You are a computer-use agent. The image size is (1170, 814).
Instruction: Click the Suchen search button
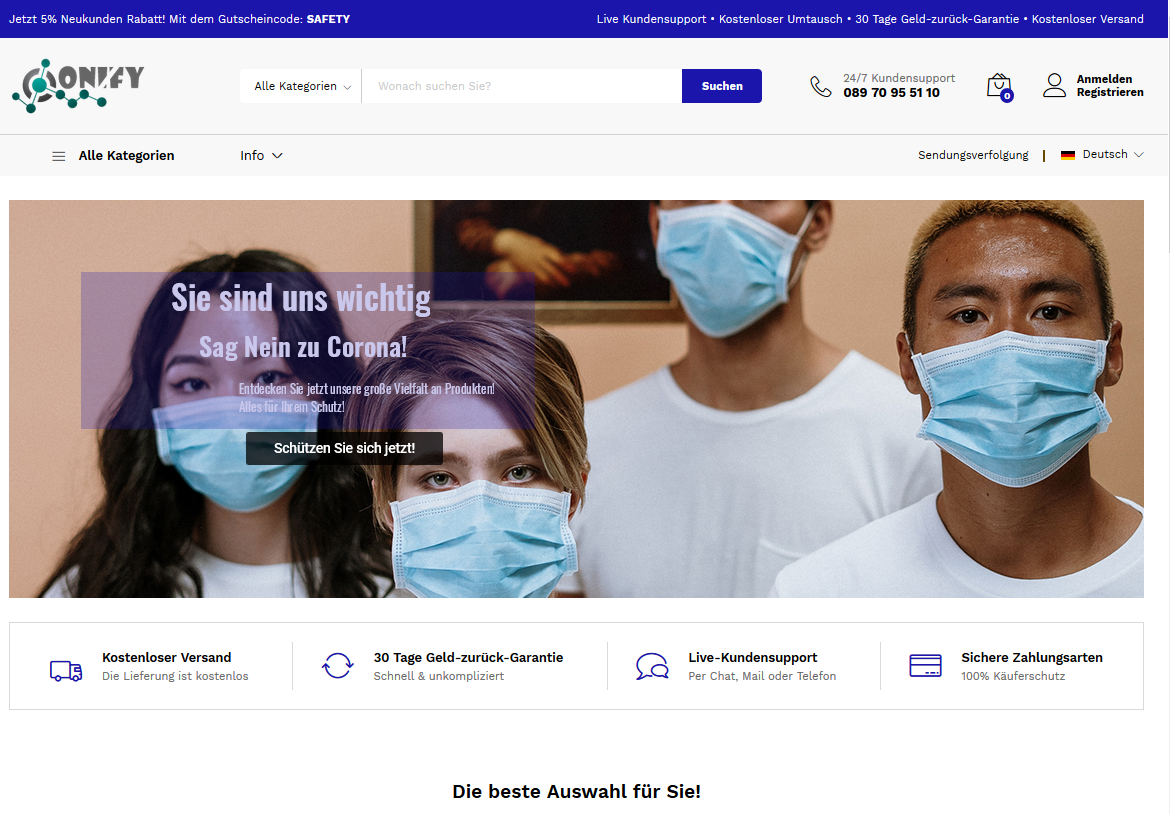pos(722,86)
